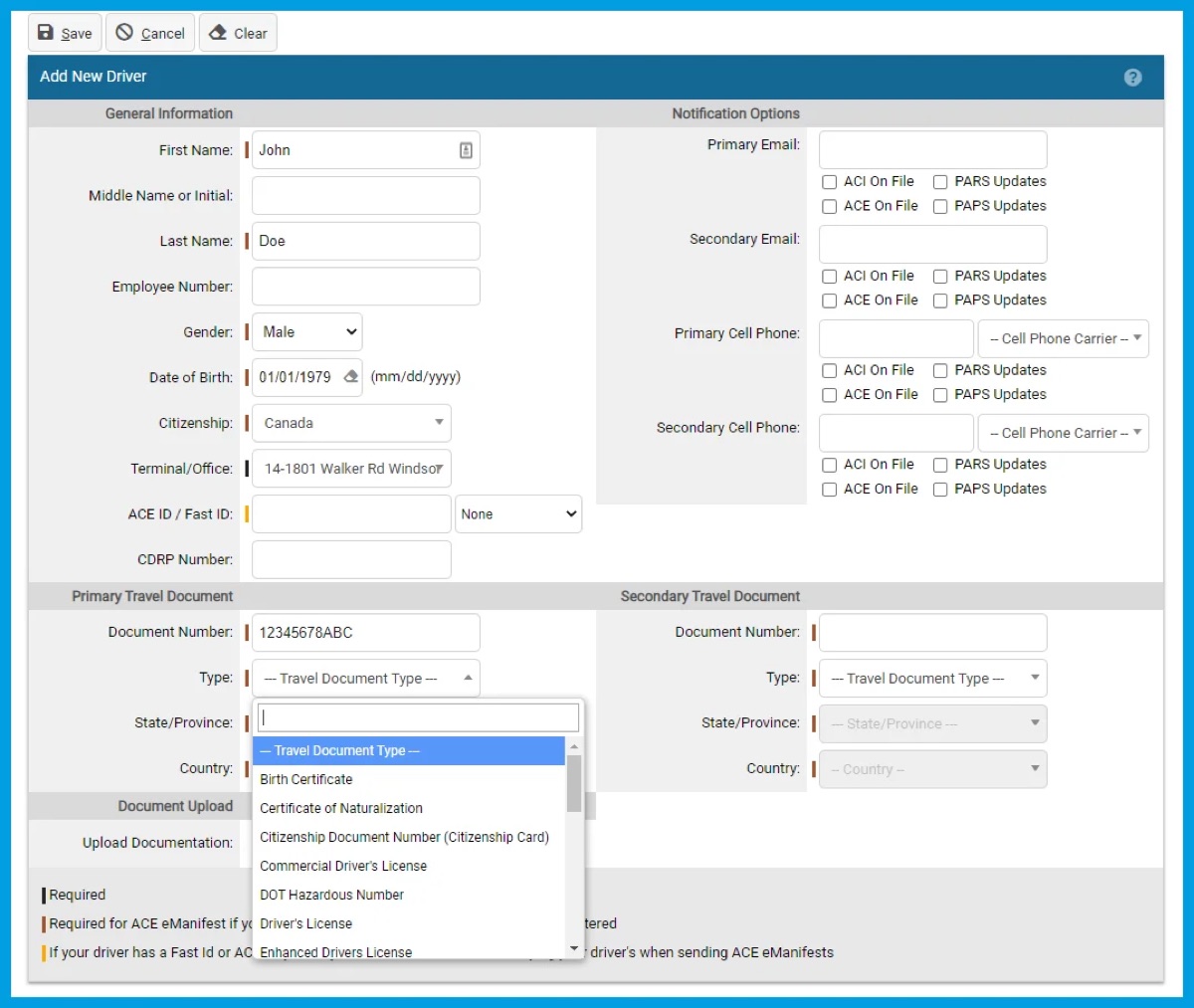The image size is (1194, 1008).
Task: Click the Primary Cell Phone number field
Action: pyautogui.click(x=895, y=338)
